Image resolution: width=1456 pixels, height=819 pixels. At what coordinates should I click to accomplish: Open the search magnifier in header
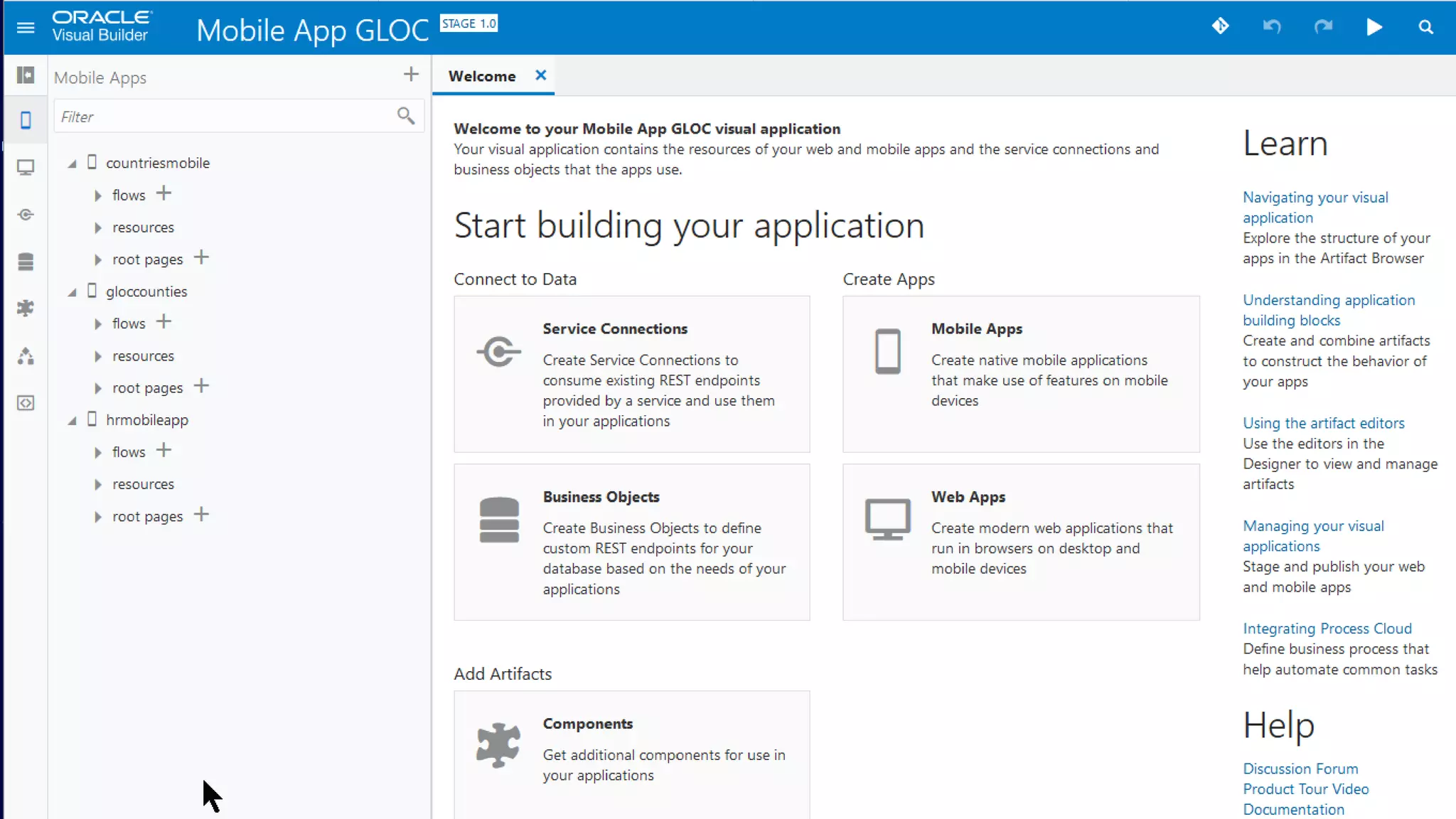[1425, 27]
